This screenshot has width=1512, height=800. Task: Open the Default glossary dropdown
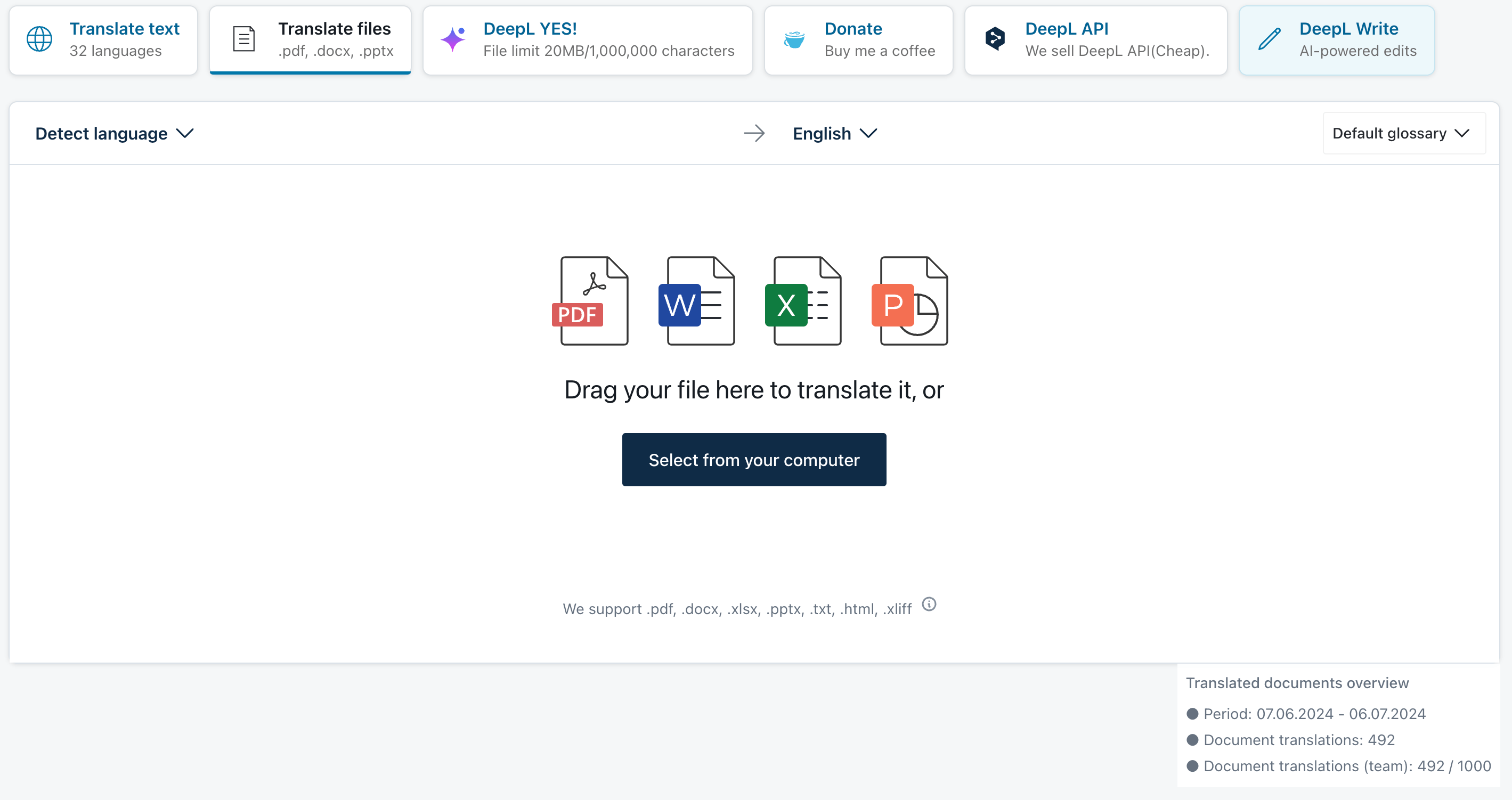1404,133
